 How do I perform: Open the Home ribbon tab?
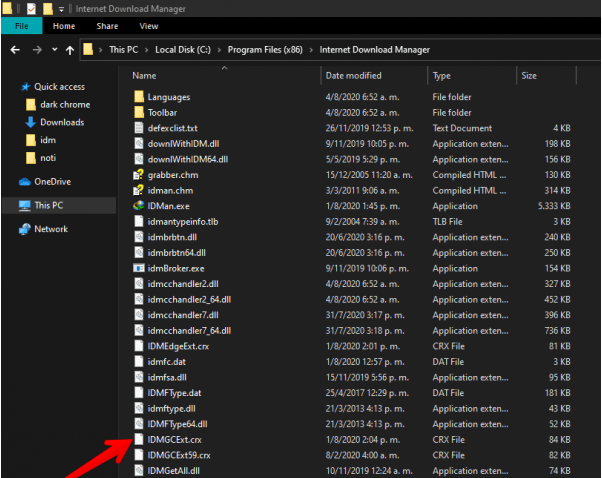point(64,26)
